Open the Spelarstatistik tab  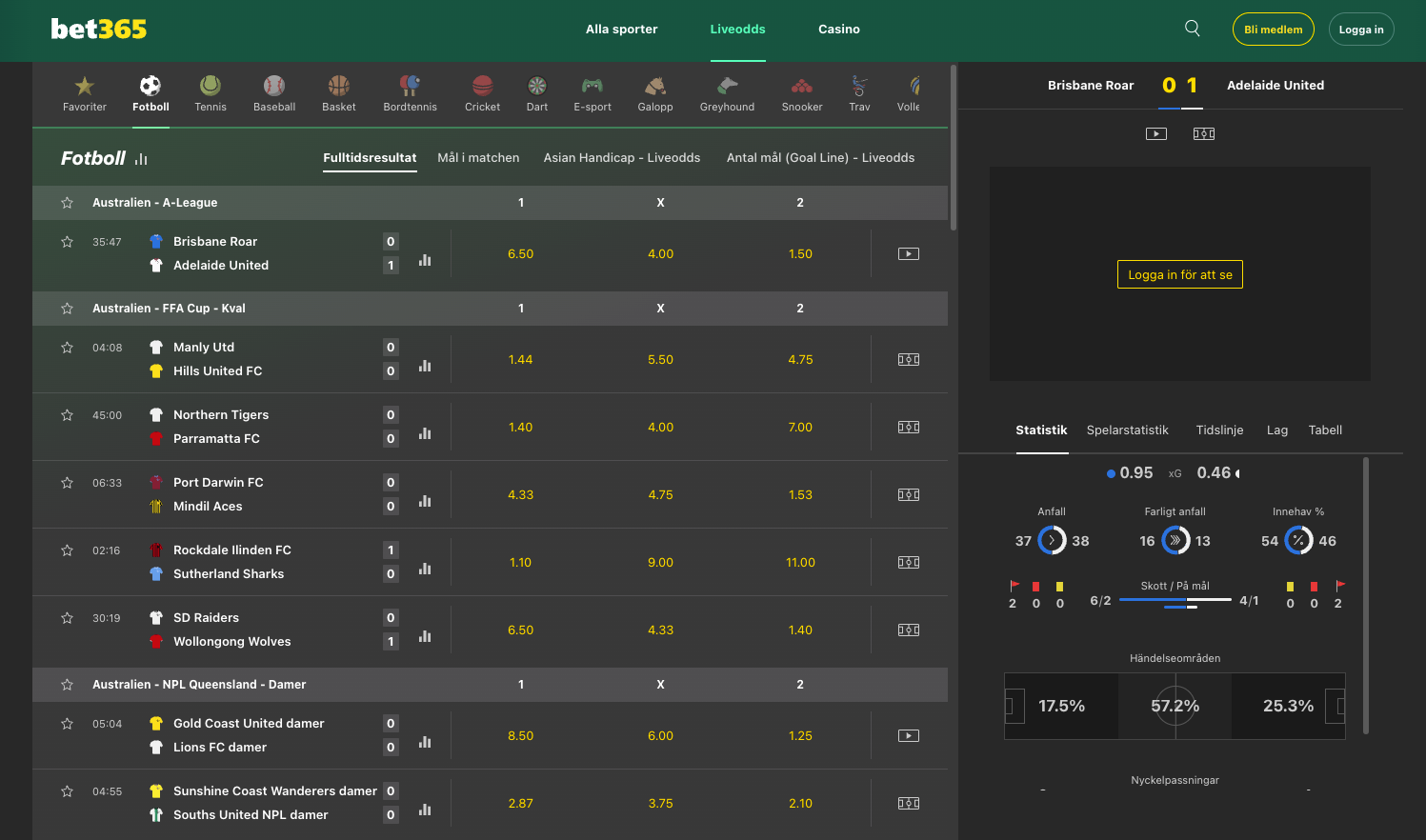click(x=1127, y=430)
